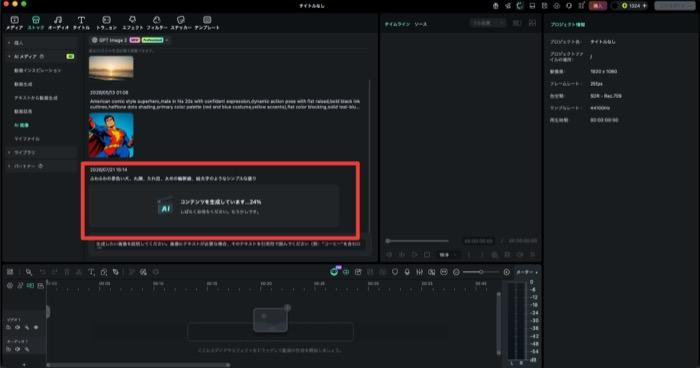The height and width of the screenshot is (368, 700).
Task: Expand the パートナー sidebar section
Action: (x=41, y=166)
